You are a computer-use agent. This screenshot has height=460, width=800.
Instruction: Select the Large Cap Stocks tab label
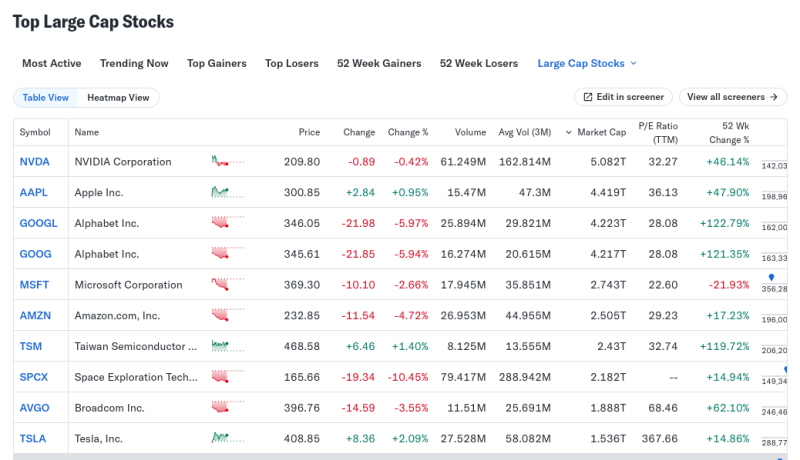(x=581, y=63)
